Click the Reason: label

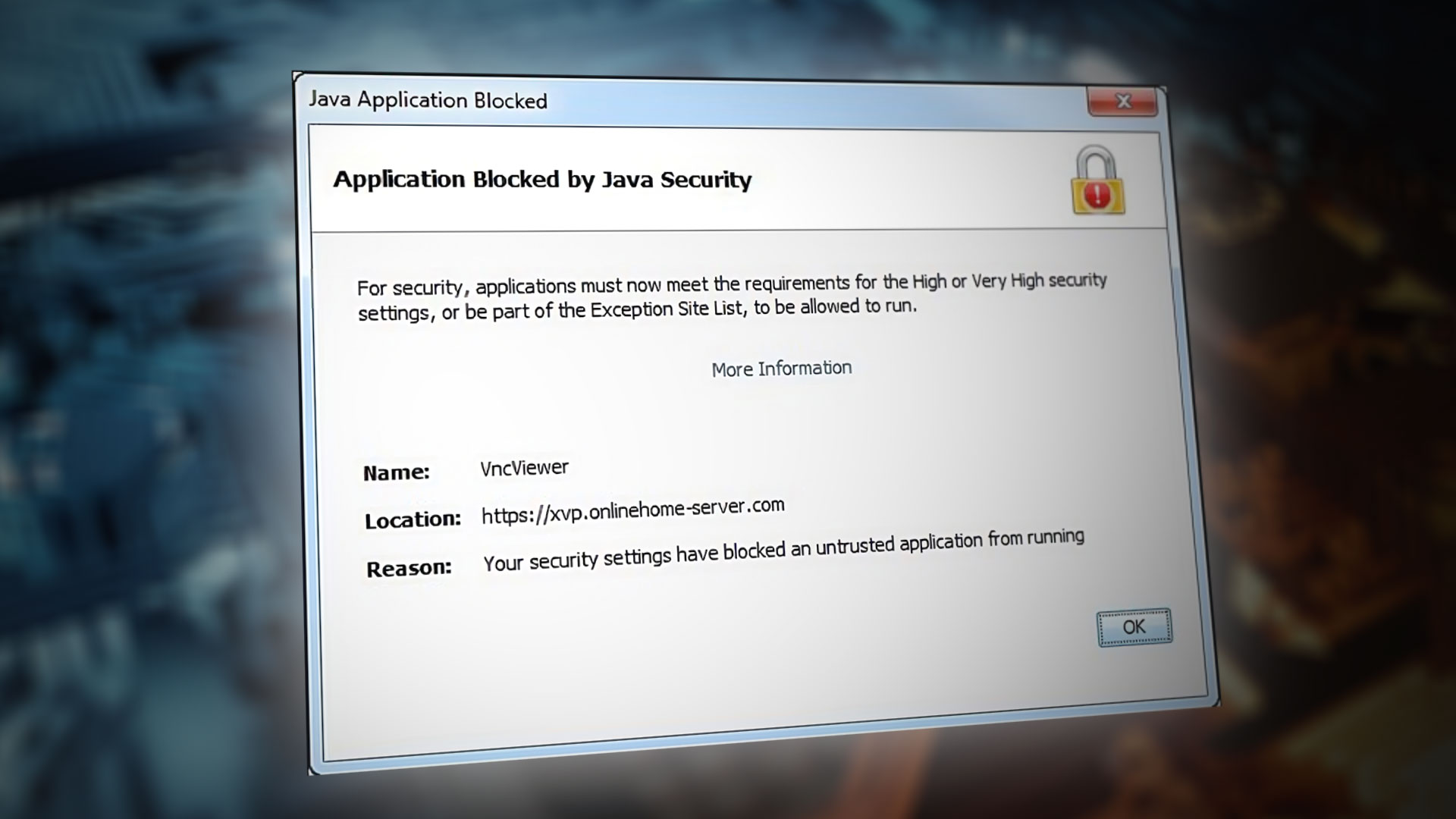click(x=409, y=569)
